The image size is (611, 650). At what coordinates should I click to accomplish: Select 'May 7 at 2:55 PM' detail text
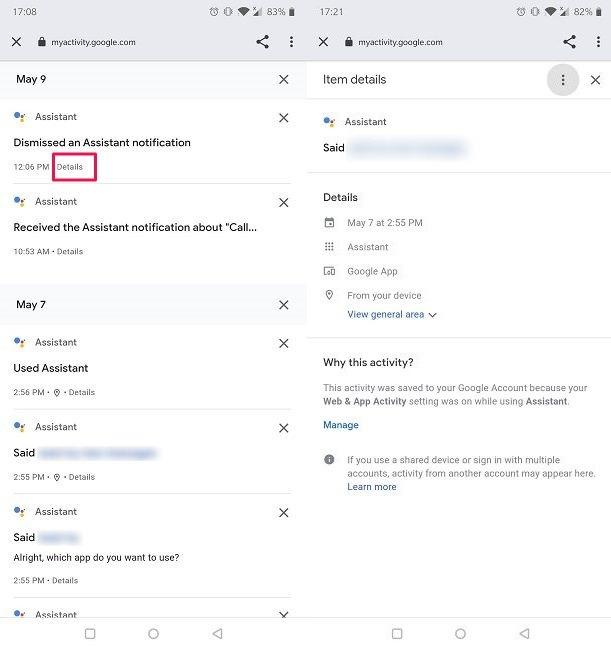click(385, 223)
